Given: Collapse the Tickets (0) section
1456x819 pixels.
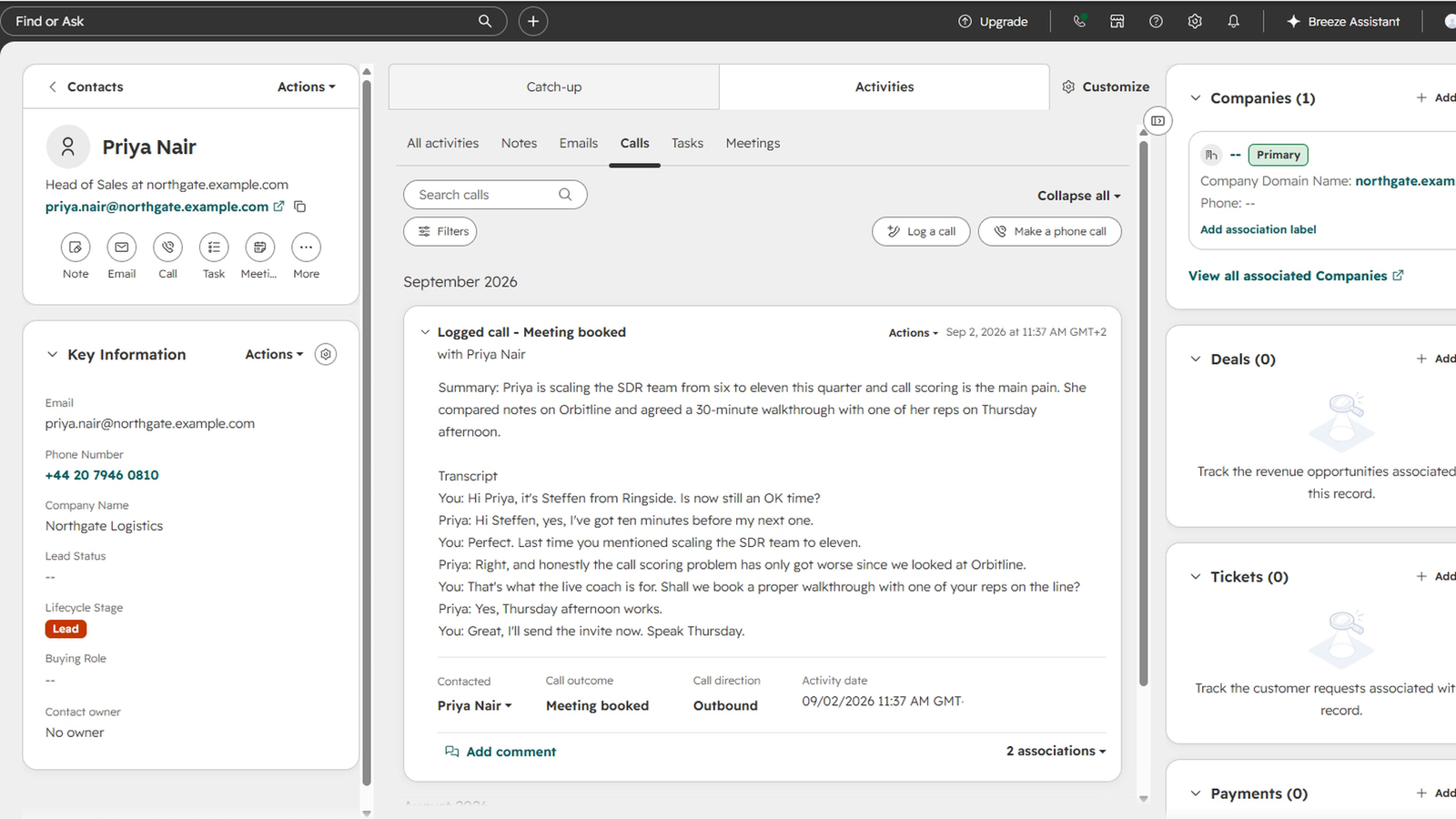Looking at the screenshot, I should (1196, 576).
